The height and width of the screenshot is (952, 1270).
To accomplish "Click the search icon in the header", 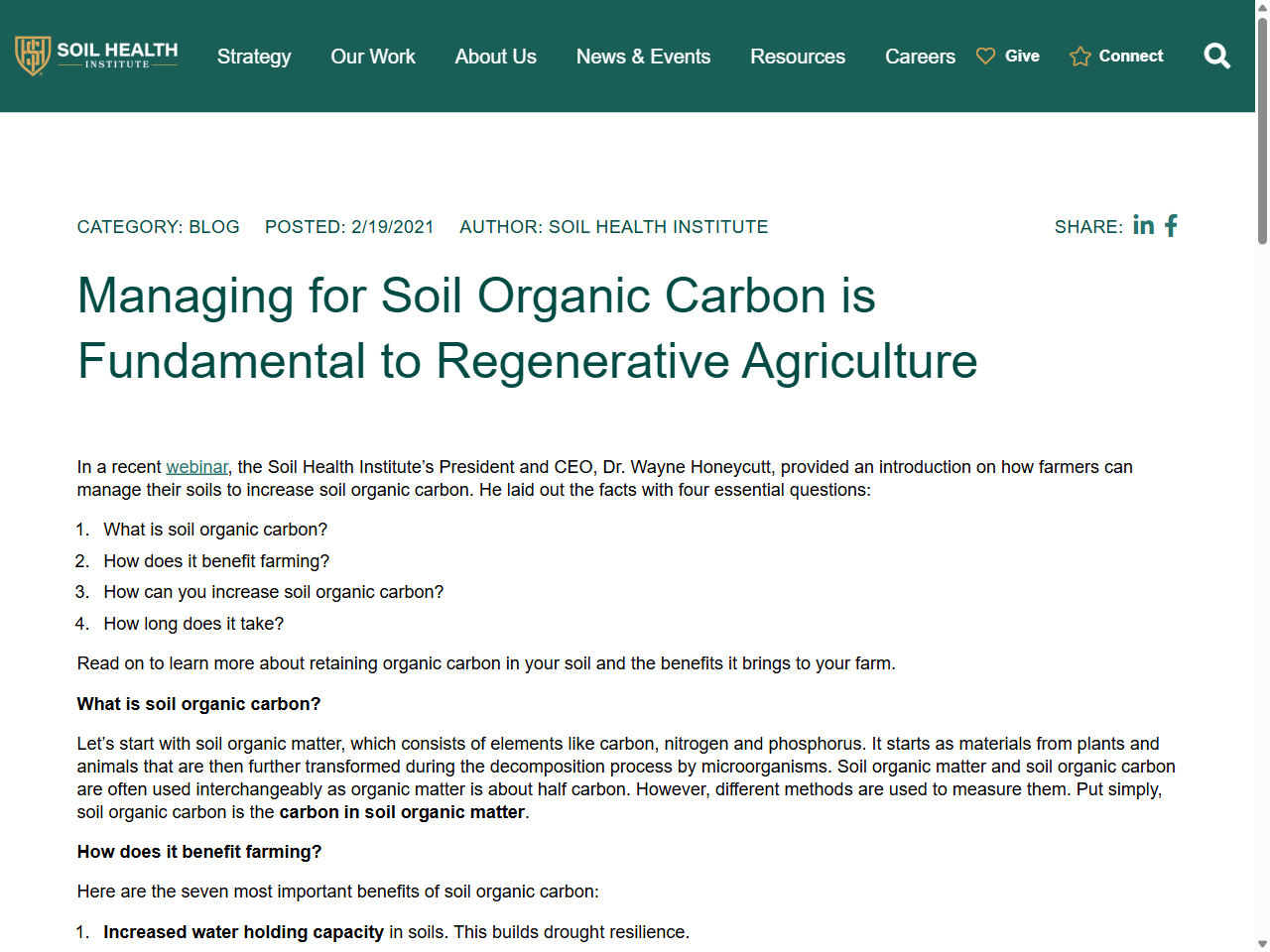I will (1216, 57).
